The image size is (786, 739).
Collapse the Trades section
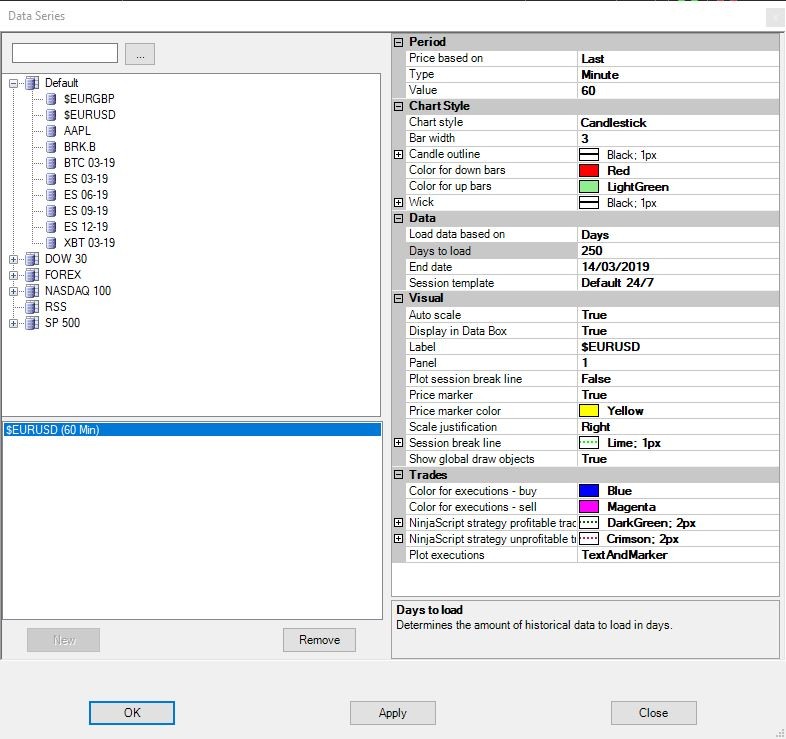coord(399,475)
